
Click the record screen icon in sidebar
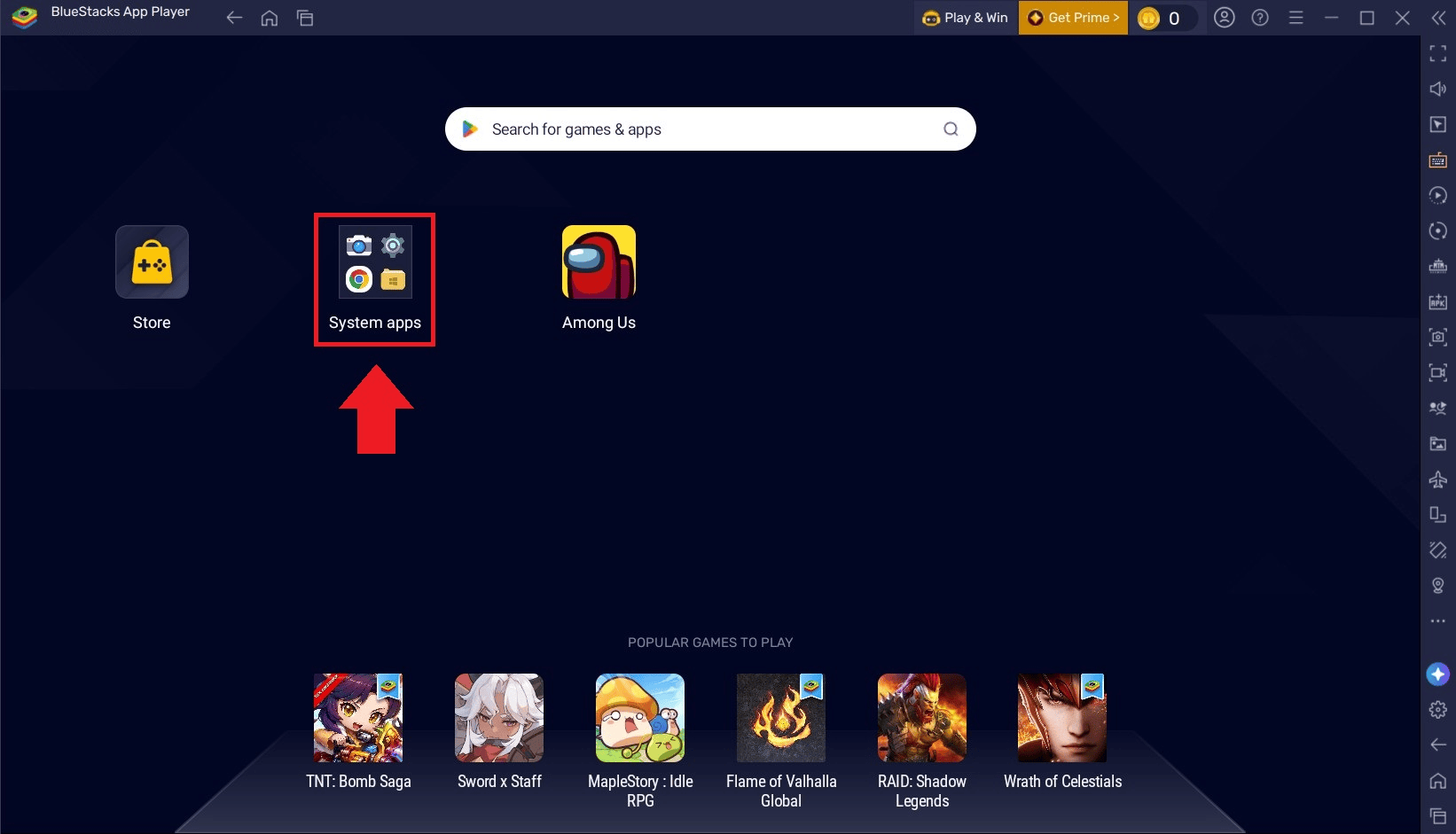click(x=1438, y=373)
